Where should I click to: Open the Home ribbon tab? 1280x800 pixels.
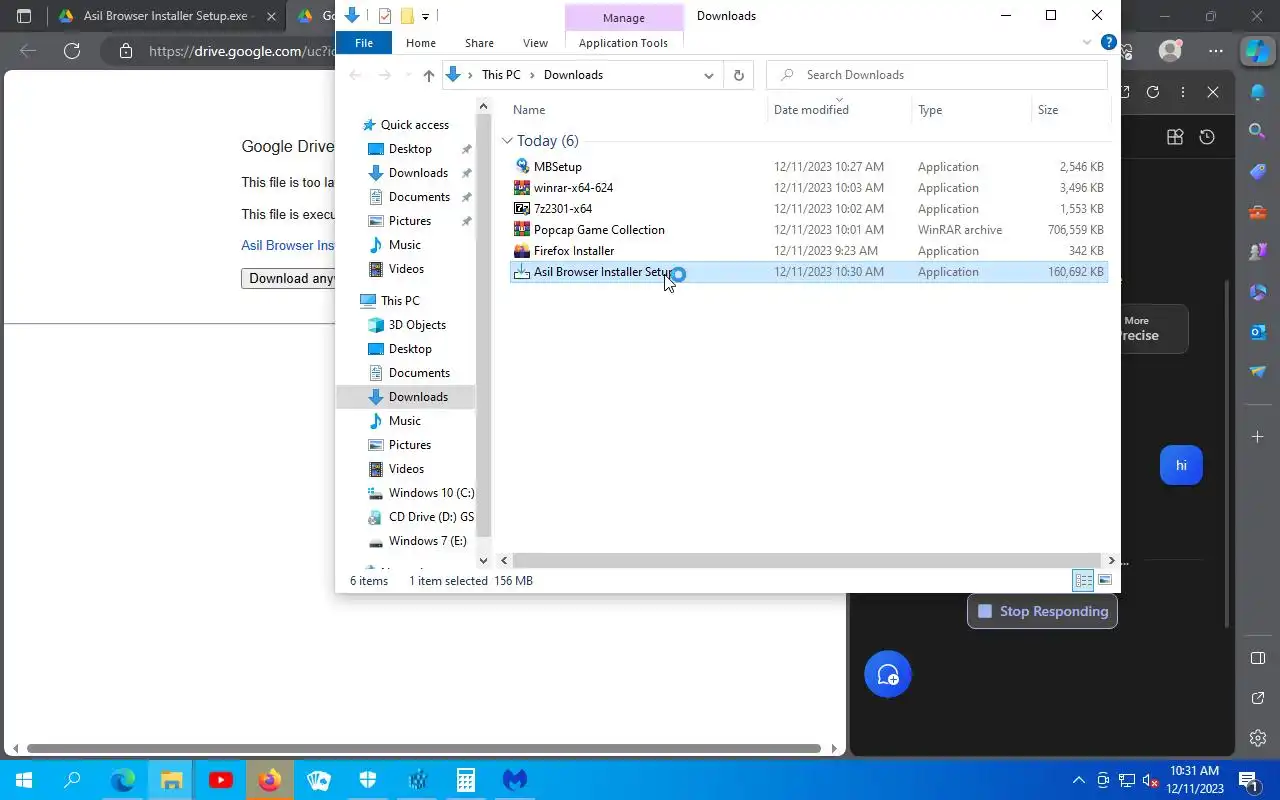pos(421,43)
